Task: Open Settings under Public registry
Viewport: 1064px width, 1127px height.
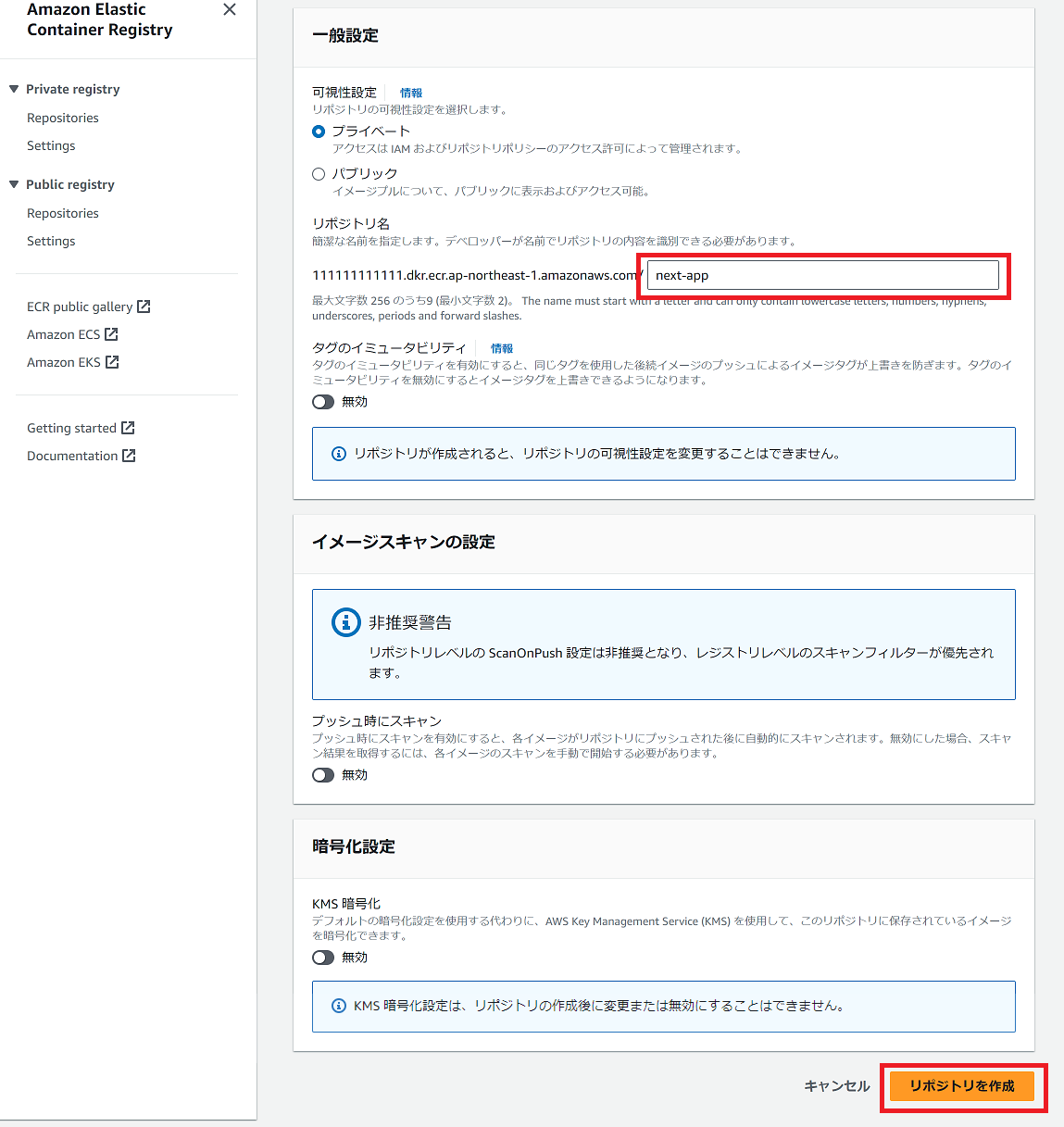Action: click(x=51, y=241)
